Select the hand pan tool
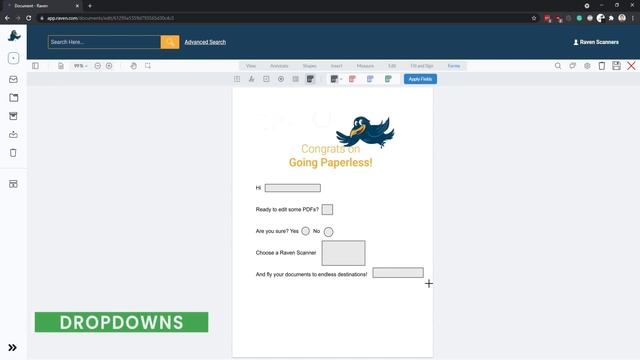Screen dimensions: 640x360 point(133,66)
